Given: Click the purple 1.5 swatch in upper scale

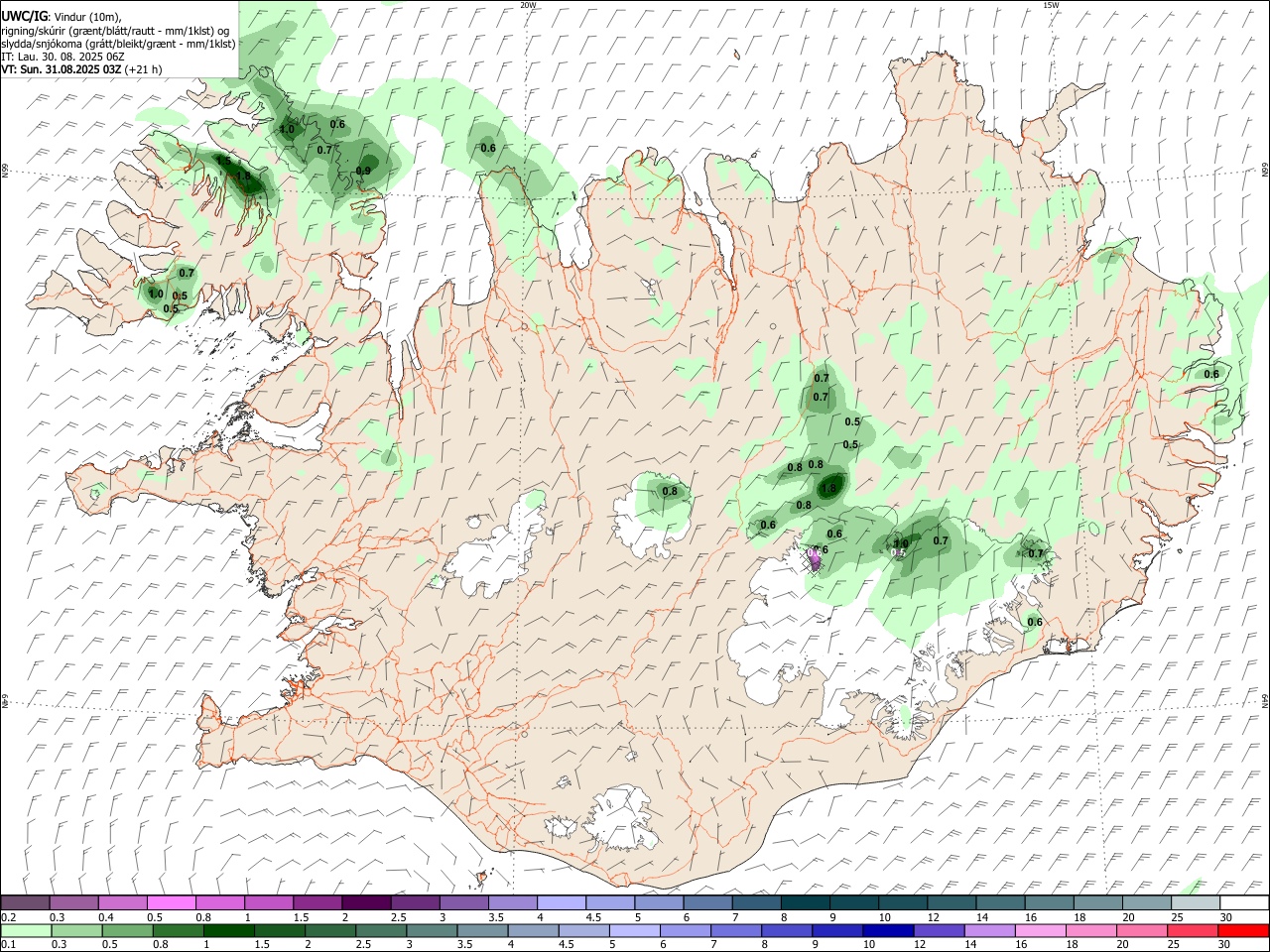Looking at the screenshot, I should (x=318, y=903).
